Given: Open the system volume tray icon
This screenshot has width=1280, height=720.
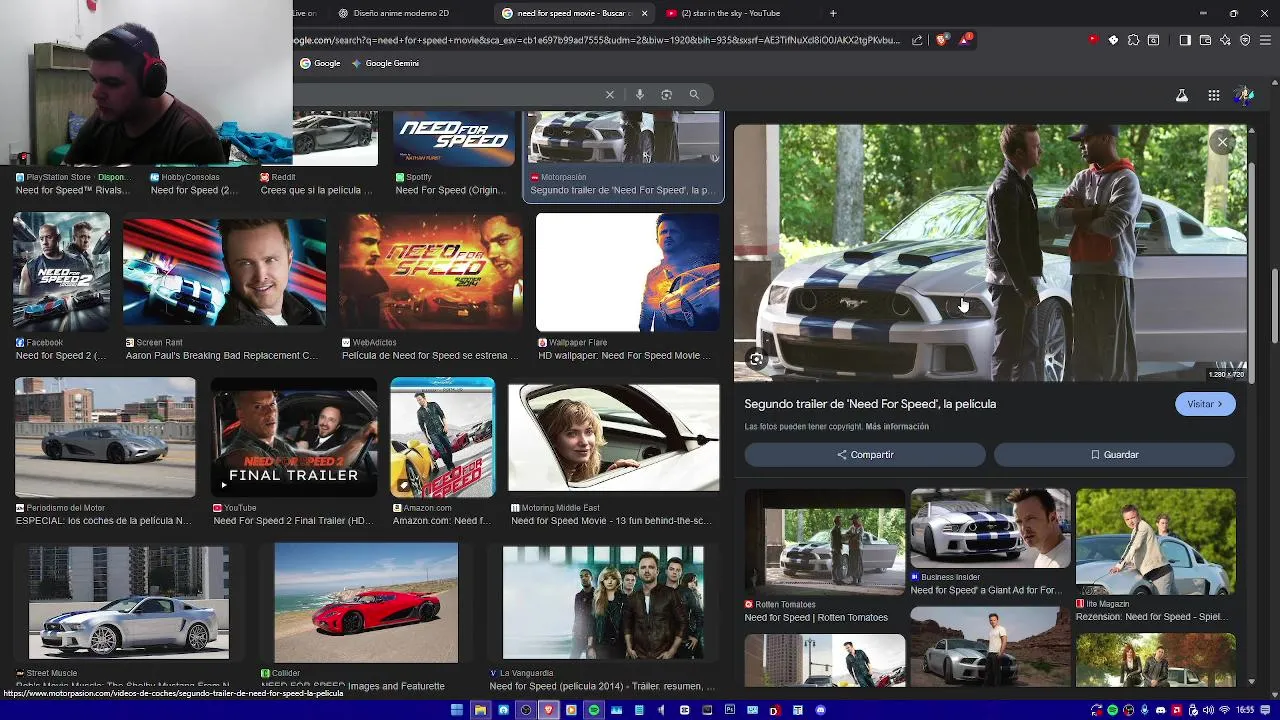Looking at the screenshot, I should [x=1208, y=710].
